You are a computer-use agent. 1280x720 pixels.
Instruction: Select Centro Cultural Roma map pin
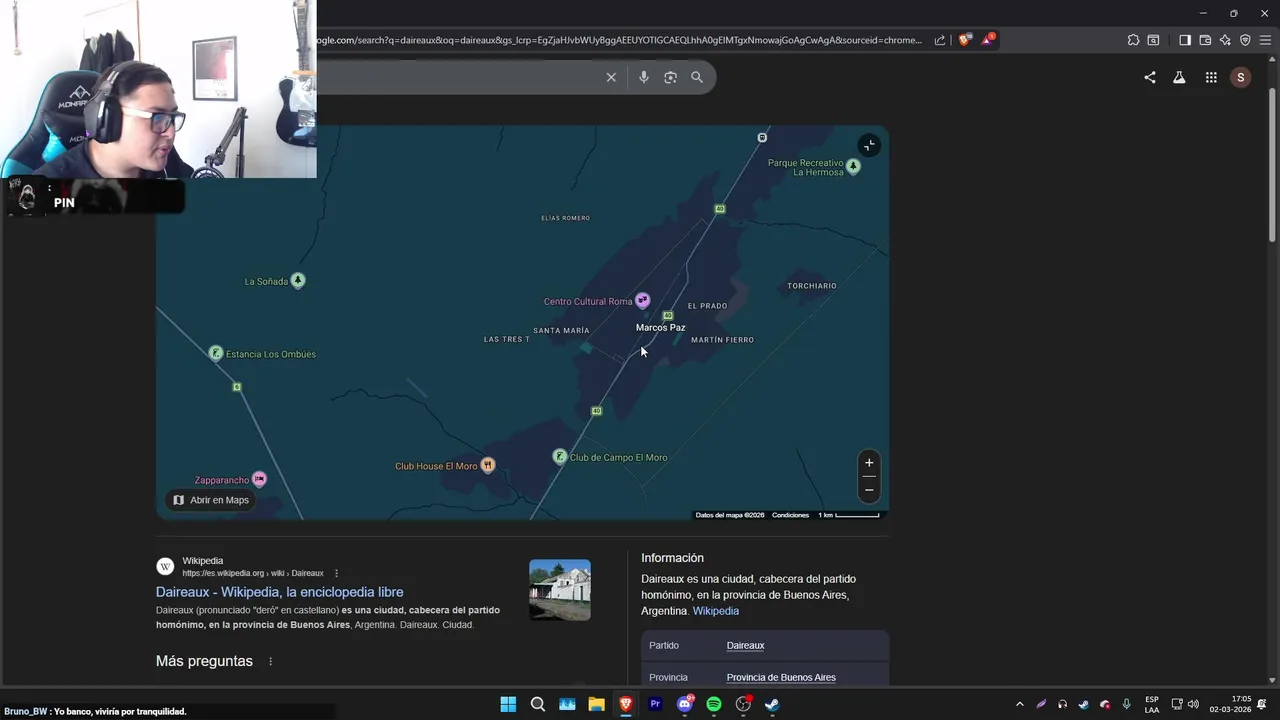tap(643, 300)
